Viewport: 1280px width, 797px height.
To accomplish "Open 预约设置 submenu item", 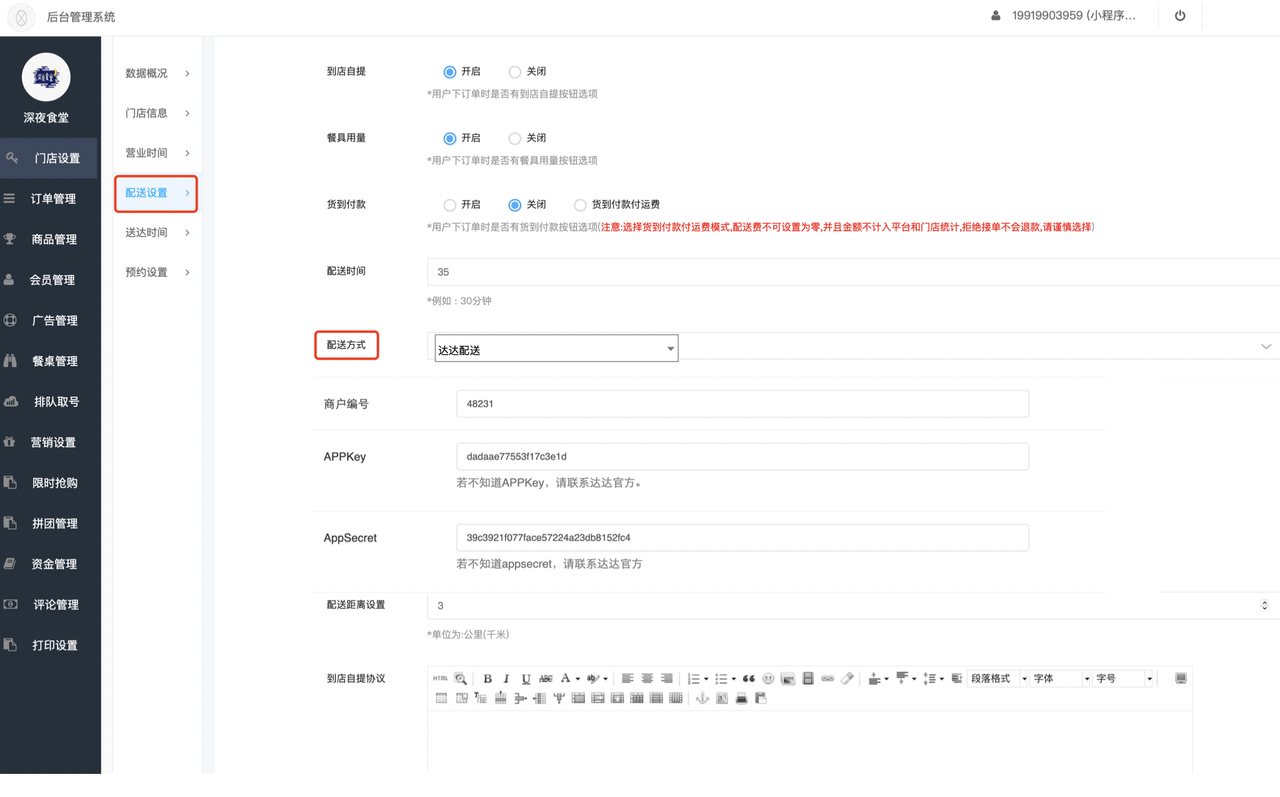I will 157,272.
